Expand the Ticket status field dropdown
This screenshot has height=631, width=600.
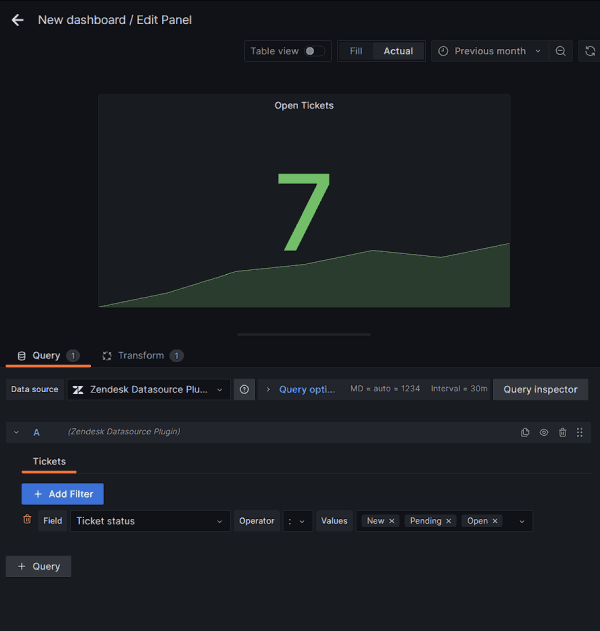click(150, 521)
